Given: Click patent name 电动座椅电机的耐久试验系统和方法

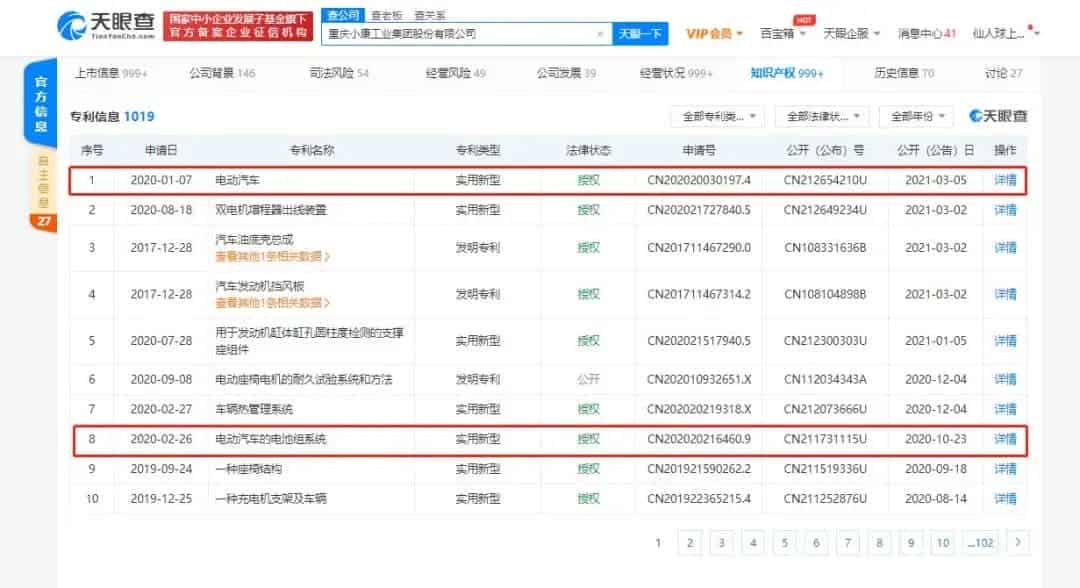Looking at the screenshot, I should pos(304,379).
